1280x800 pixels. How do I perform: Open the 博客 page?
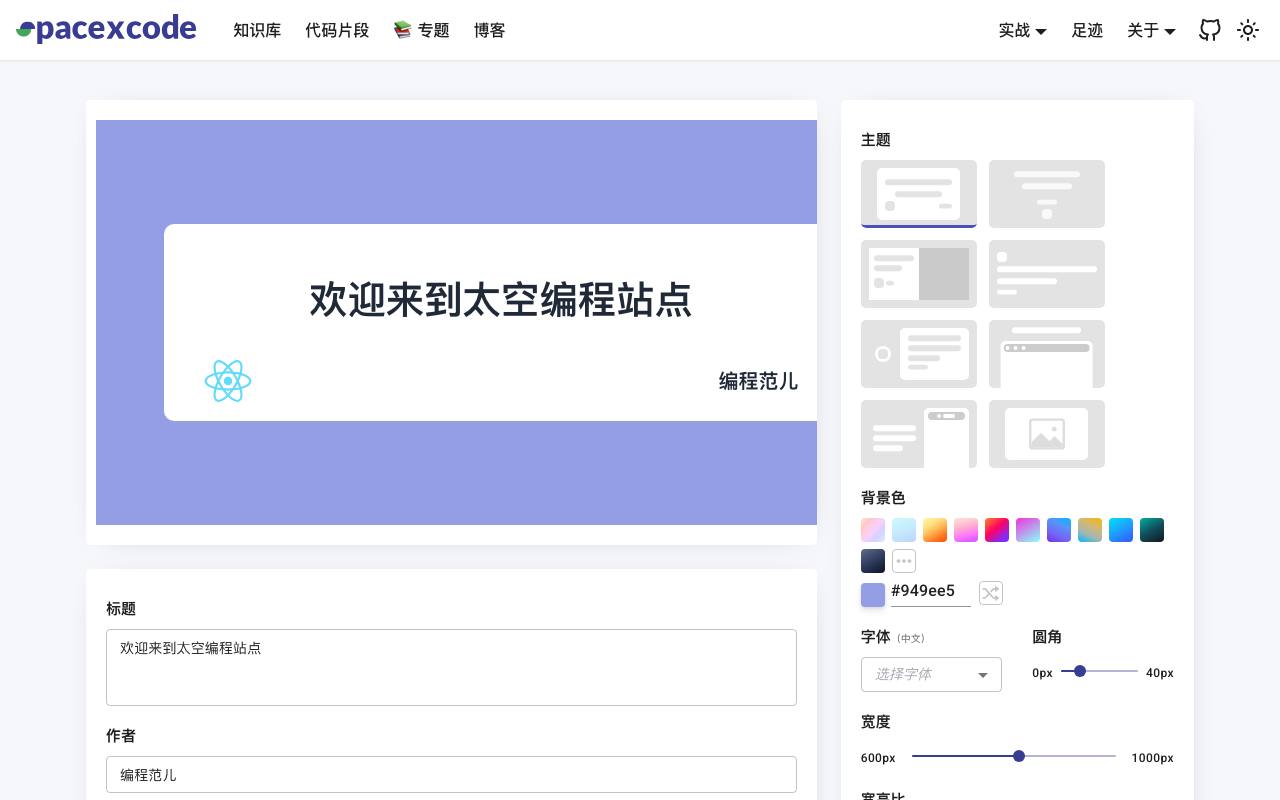(x=490, y=30)
